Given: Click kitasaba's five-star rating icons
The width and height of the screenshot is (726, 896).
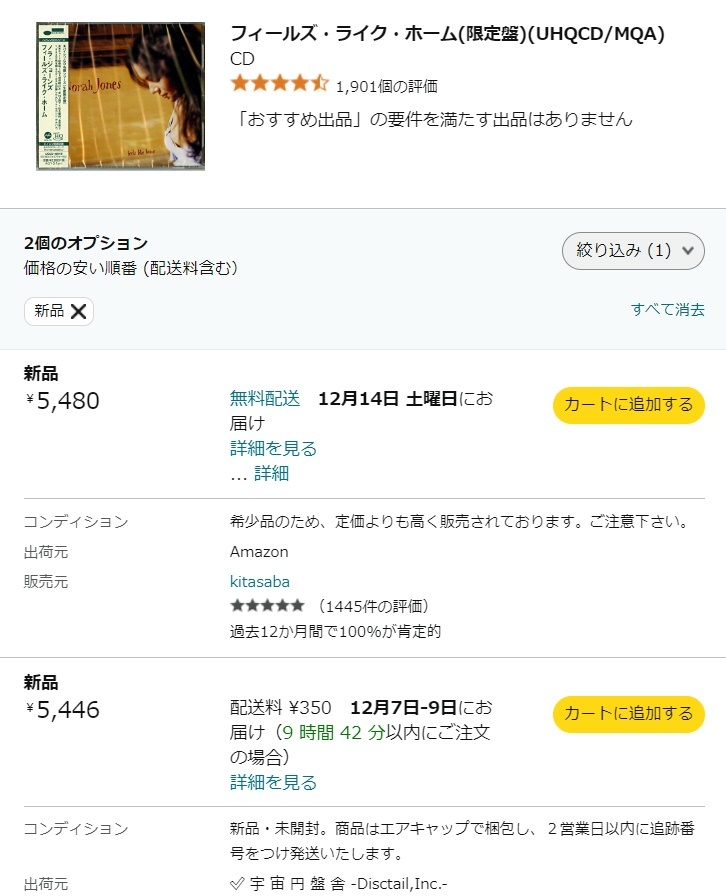Looking at the screenshot, I should tap(267, 605).
